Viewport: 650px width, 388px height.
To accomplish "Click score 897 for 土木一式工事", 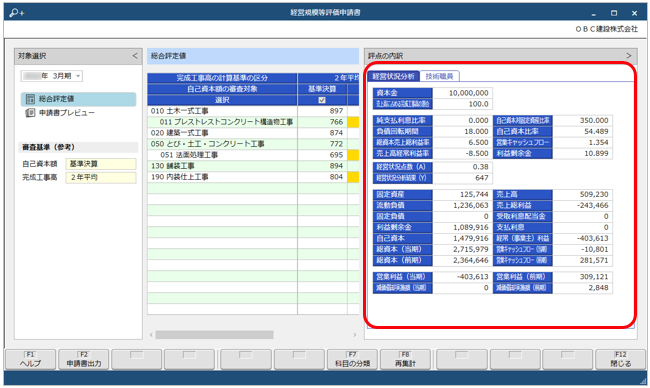I will click(x=323, y=111).
